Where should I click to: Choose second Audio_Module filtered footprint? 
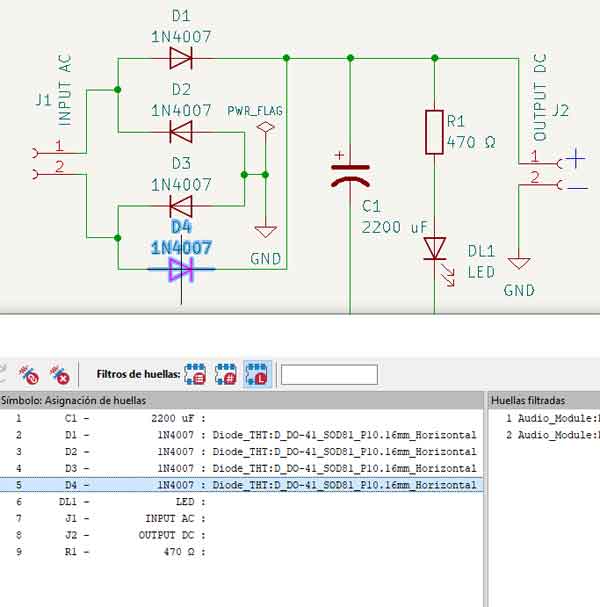(x=550, y=435)
